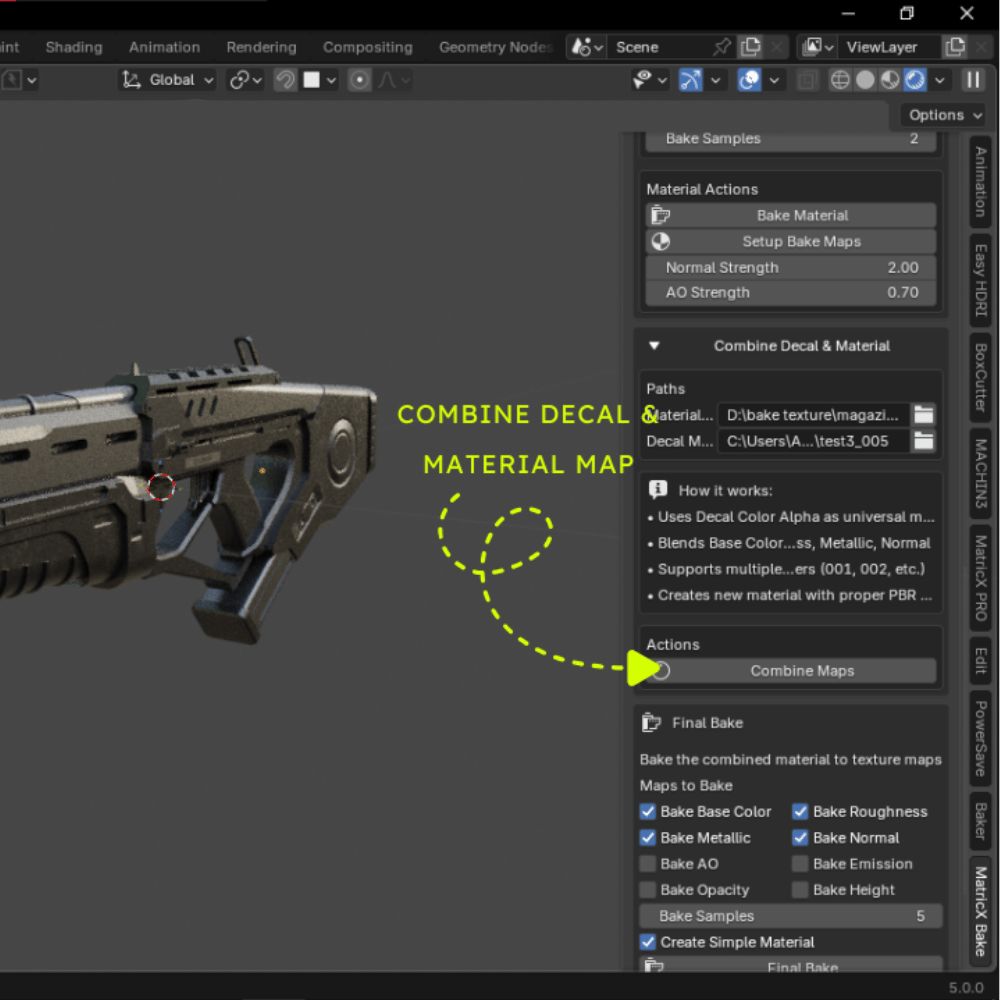Switch to wireframe viewport shading
1000x1000 pixels.
coord(840,80)
